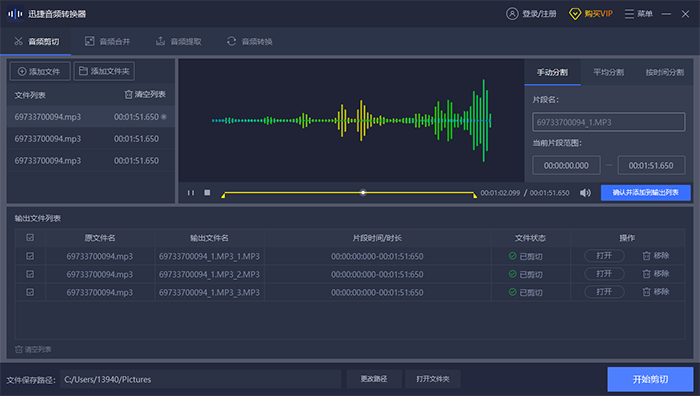This screenshot has height=396, width=700.
Task: Switch to the 音频提取 tab
Action: click(178, 42)
